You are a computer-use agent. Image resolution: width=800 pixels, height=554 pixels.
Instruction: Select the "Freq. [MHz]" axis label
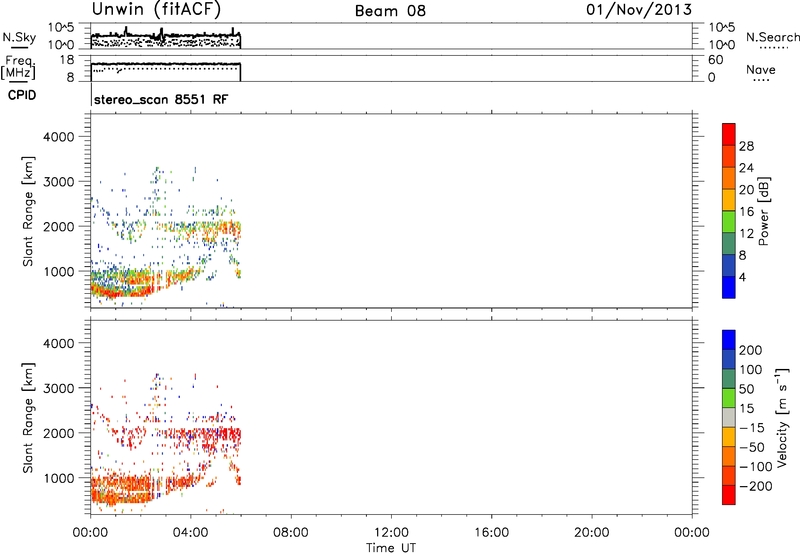pyautogui.click(x=19, y=68)
